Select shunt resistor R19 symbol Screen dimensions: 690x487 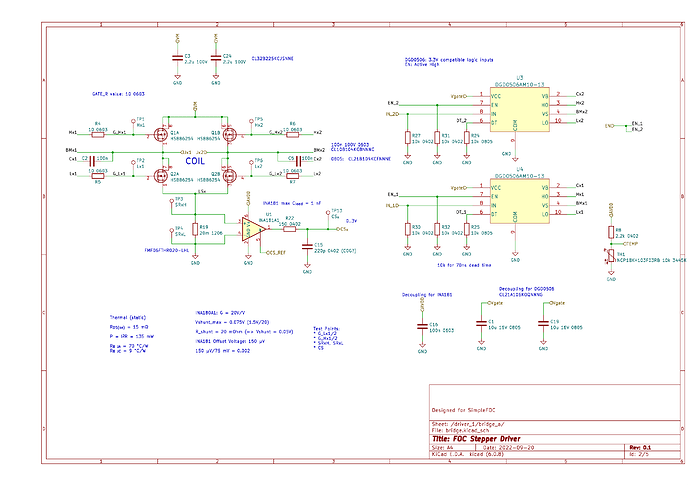[195, 229]
